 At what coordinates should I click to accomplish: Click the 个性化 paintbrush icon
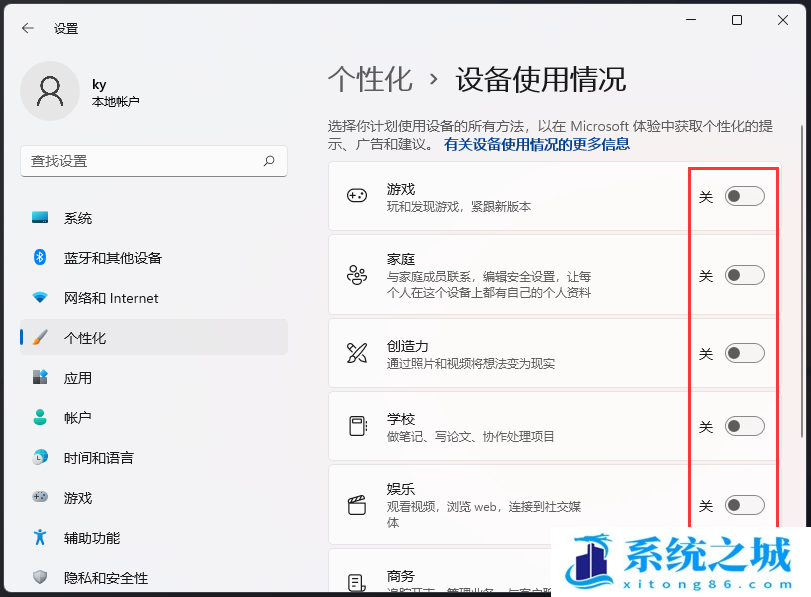pyautogui.click(x=40, y=337)
